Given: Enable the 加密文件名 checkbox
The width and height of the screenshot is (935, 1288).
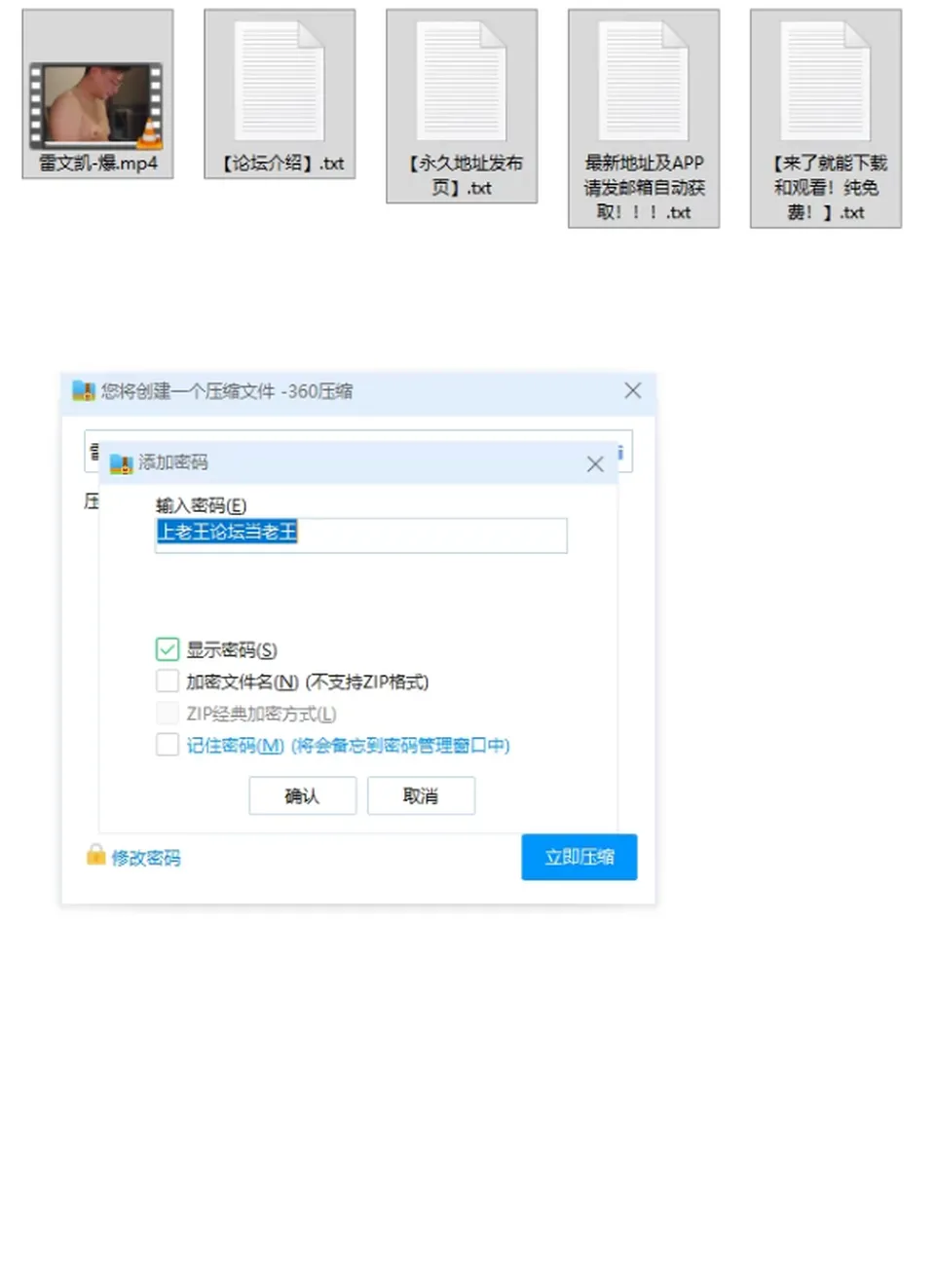Looking at the screenshot, I should 168,681.
